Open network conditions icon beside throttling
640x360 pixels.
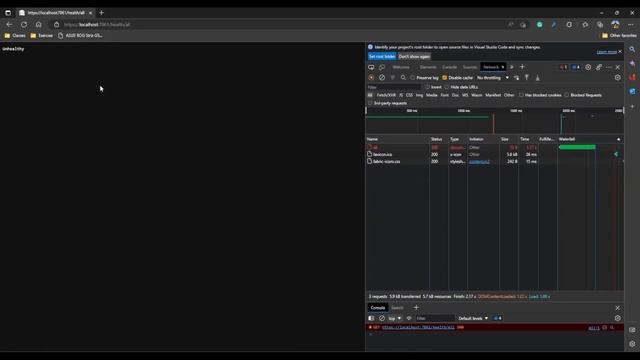[516, 78]
